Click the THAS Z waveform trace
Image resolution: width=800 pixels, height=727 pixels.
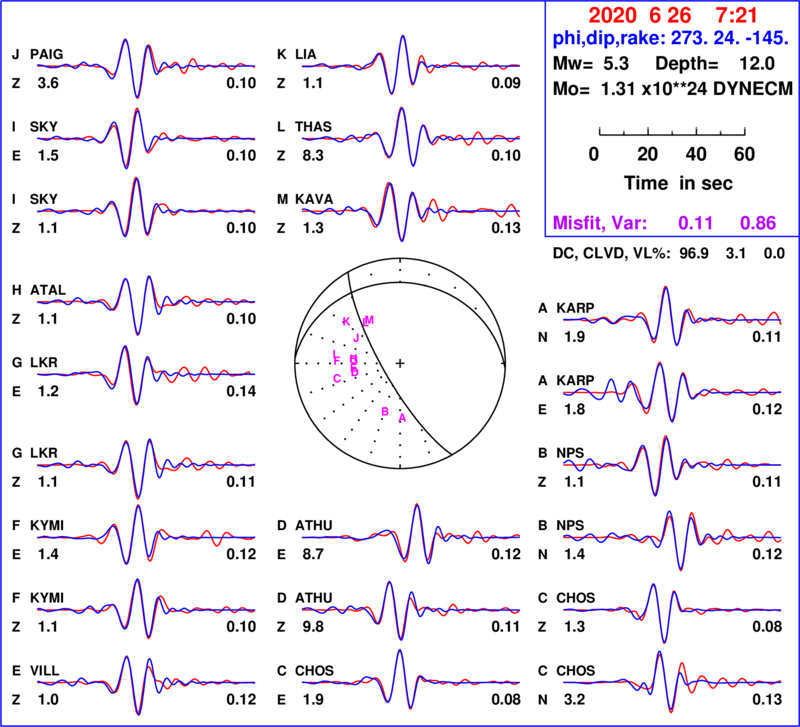[x=411, y=137]
